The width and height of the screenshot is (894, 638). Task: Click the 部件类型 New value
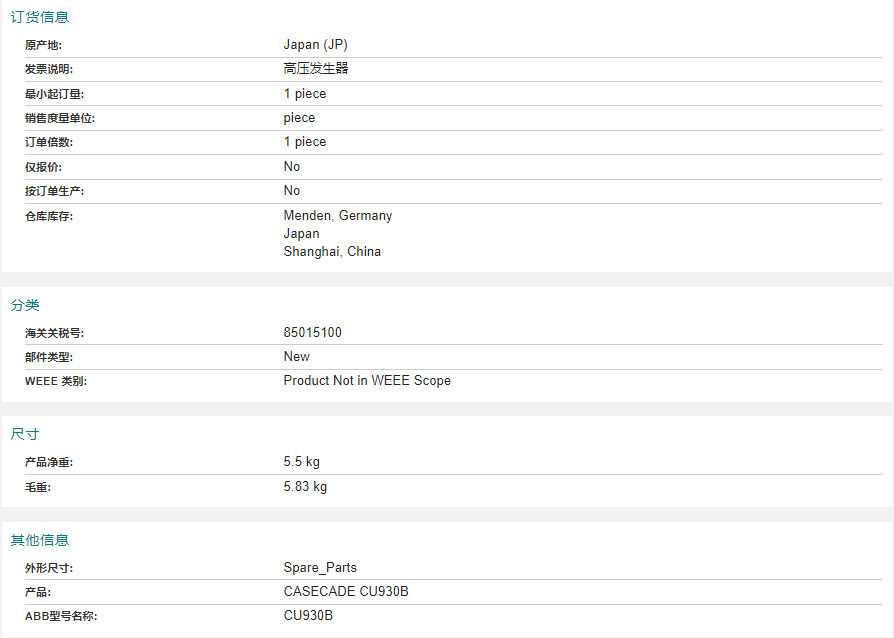296,356
